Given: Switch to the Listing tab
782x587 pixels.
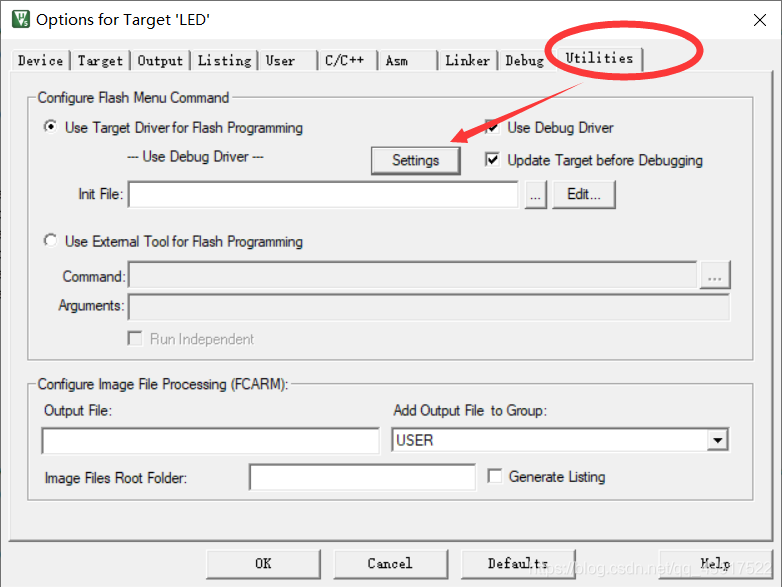Looking at the screenshot, I should click(x=224, y=61).
